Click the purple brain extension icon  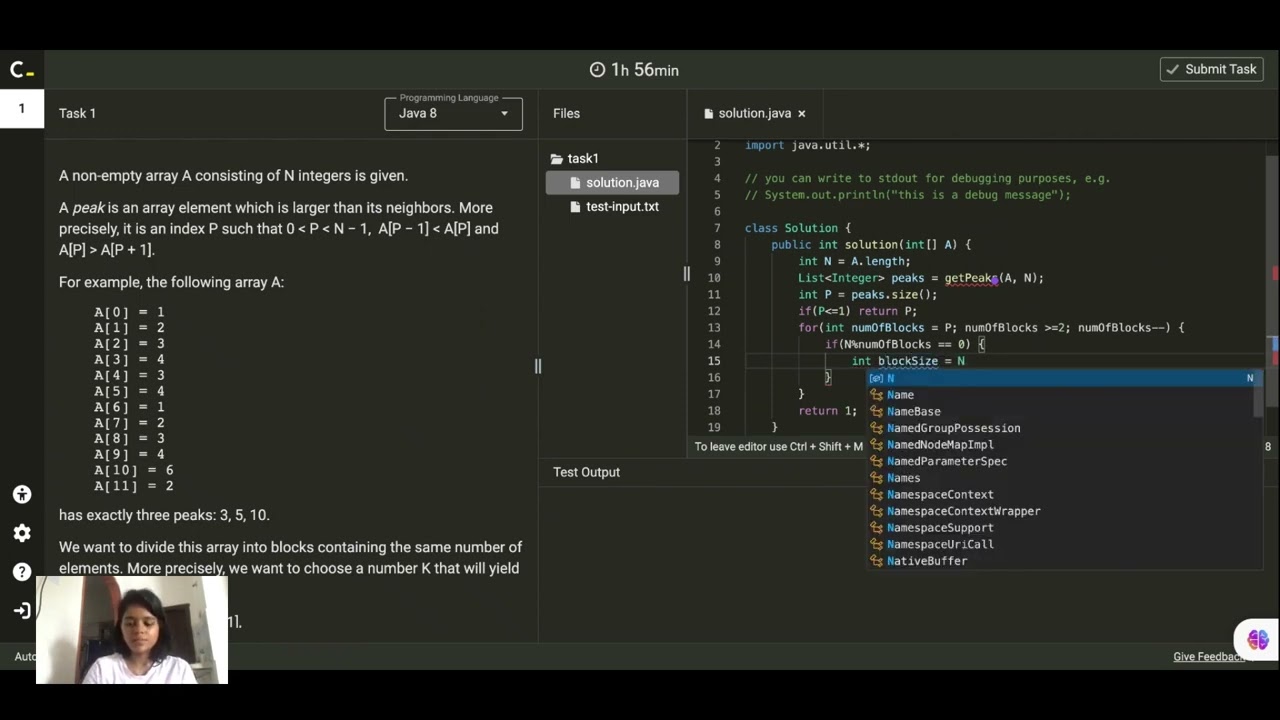coord(1257,639)
